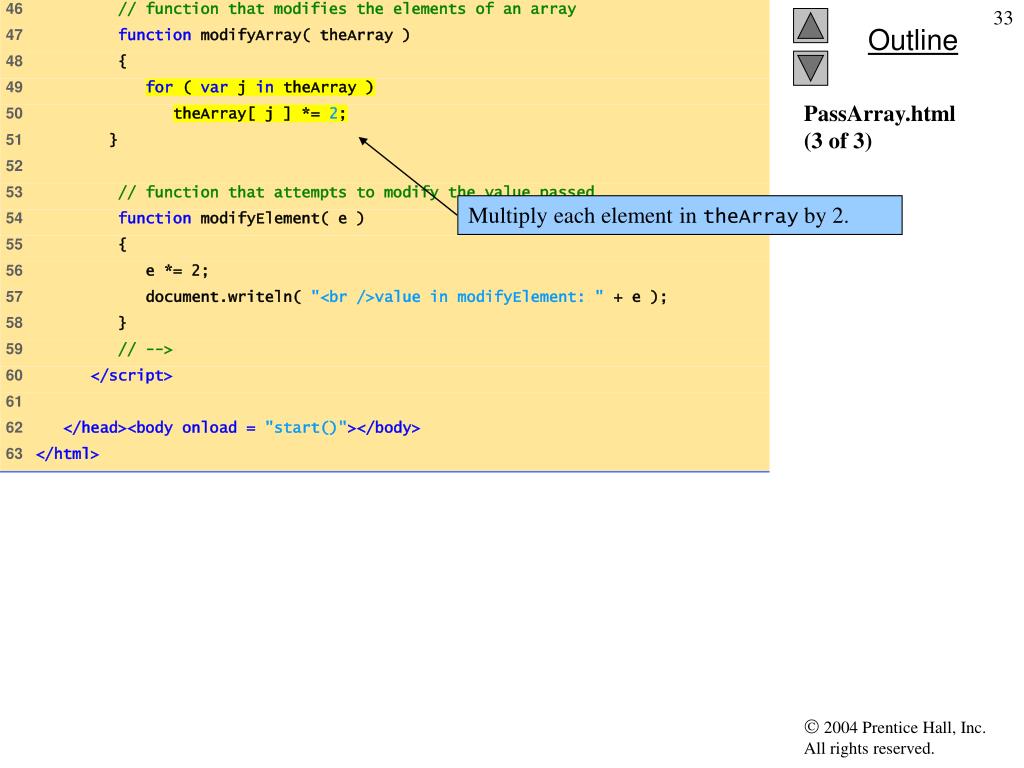The height and width of the screenshot is (768, 1024).
Task: Click the '</script>' closing tag
Action: 131,376
